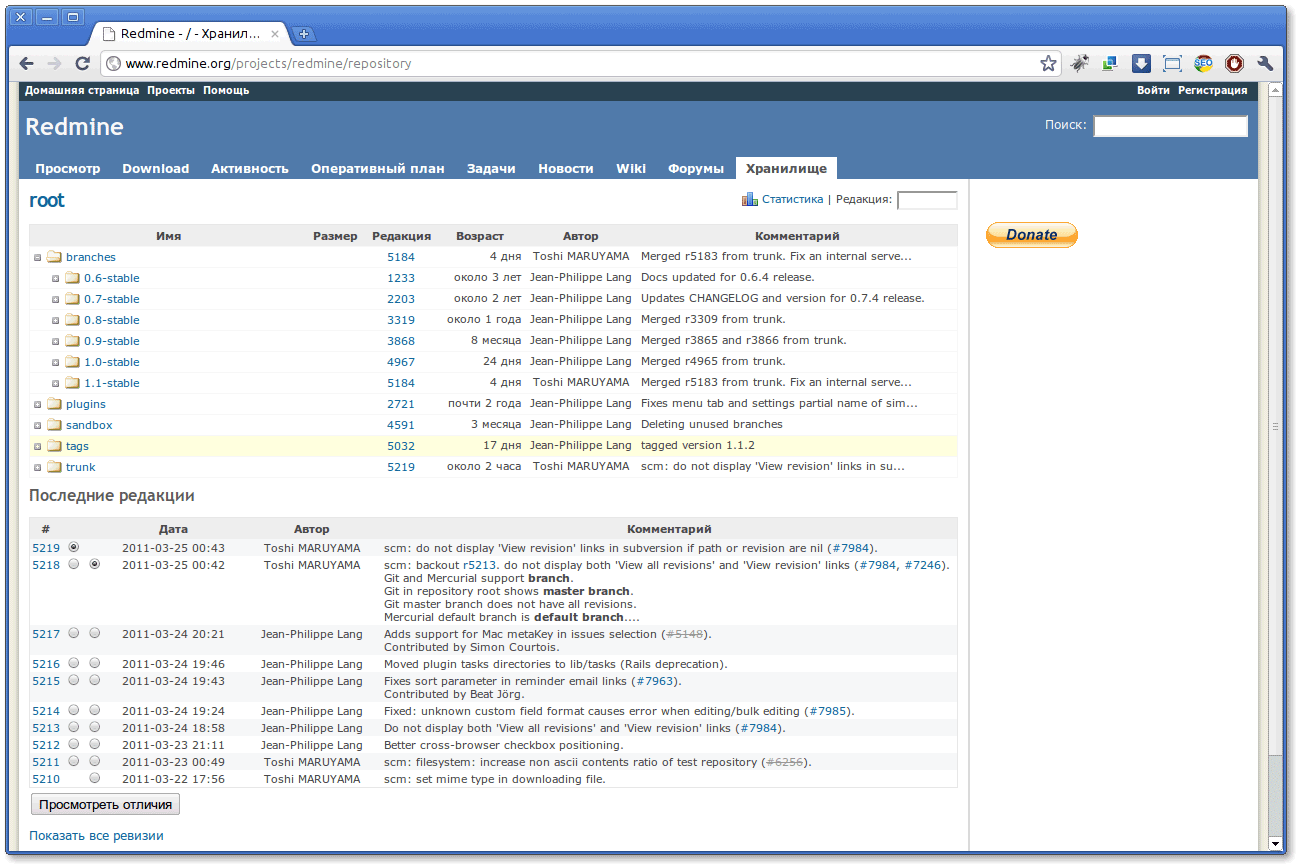Reload the page with the refresh icon

point(83,63)
